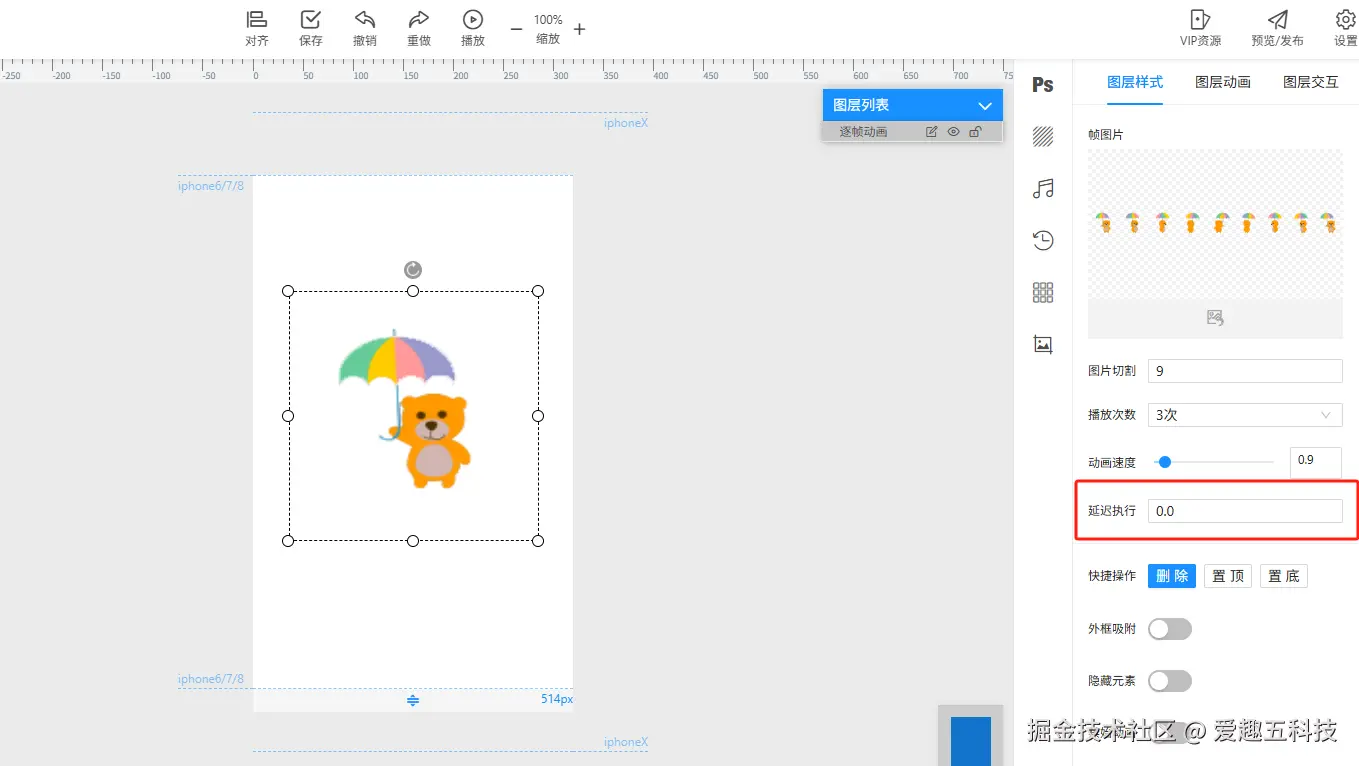This screenshot has width=1359, height=766.
Task: Select the 逐帧动画 layer row
Action: coord(912,132)
